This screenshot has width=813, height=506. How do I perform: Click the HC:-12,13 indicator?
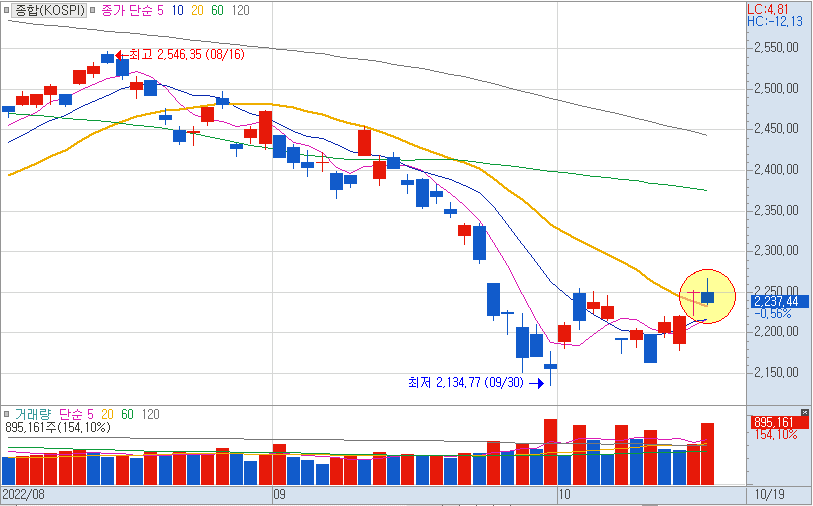click(775, 21)
